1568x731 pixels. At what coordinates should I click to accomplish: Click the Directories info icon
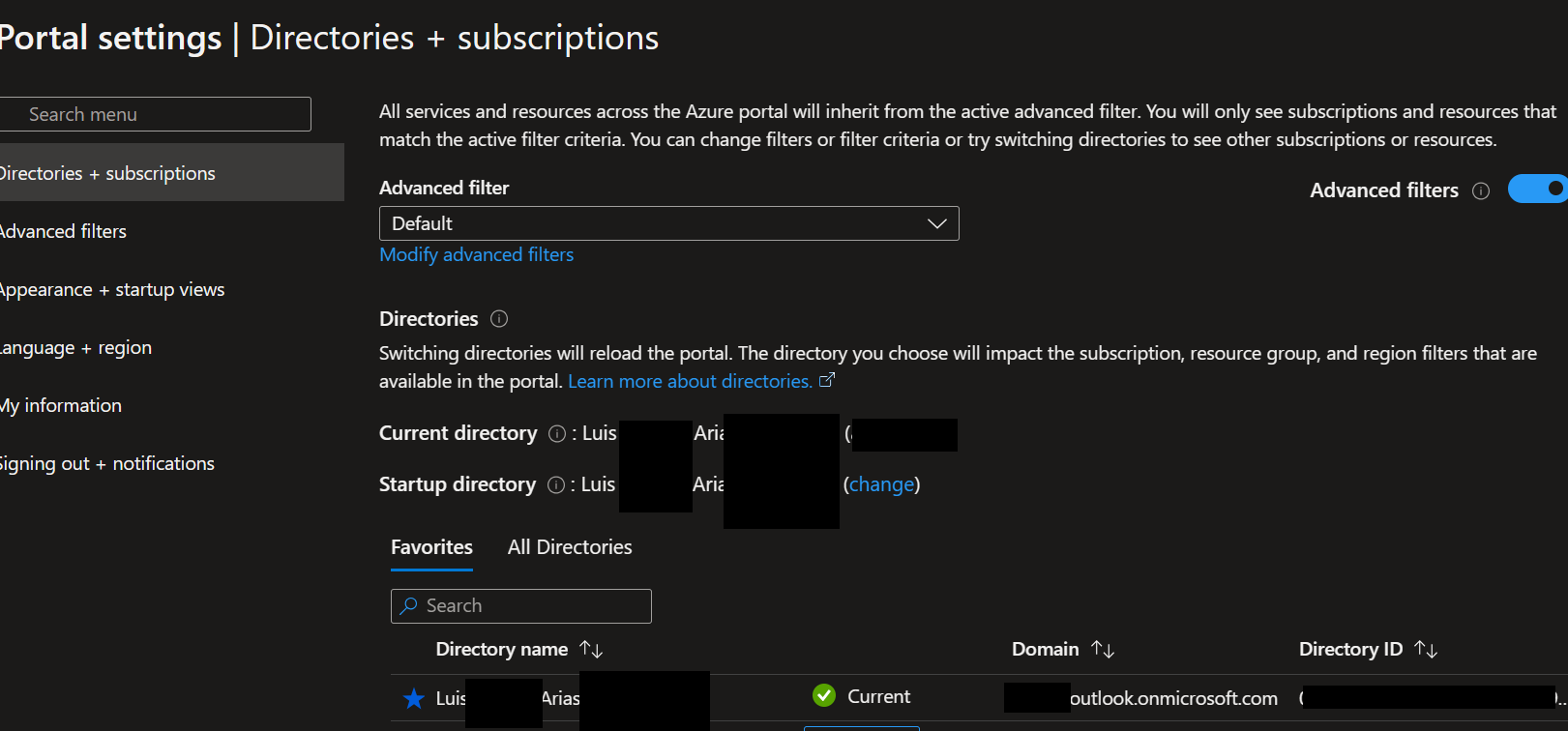pos(499,318)
